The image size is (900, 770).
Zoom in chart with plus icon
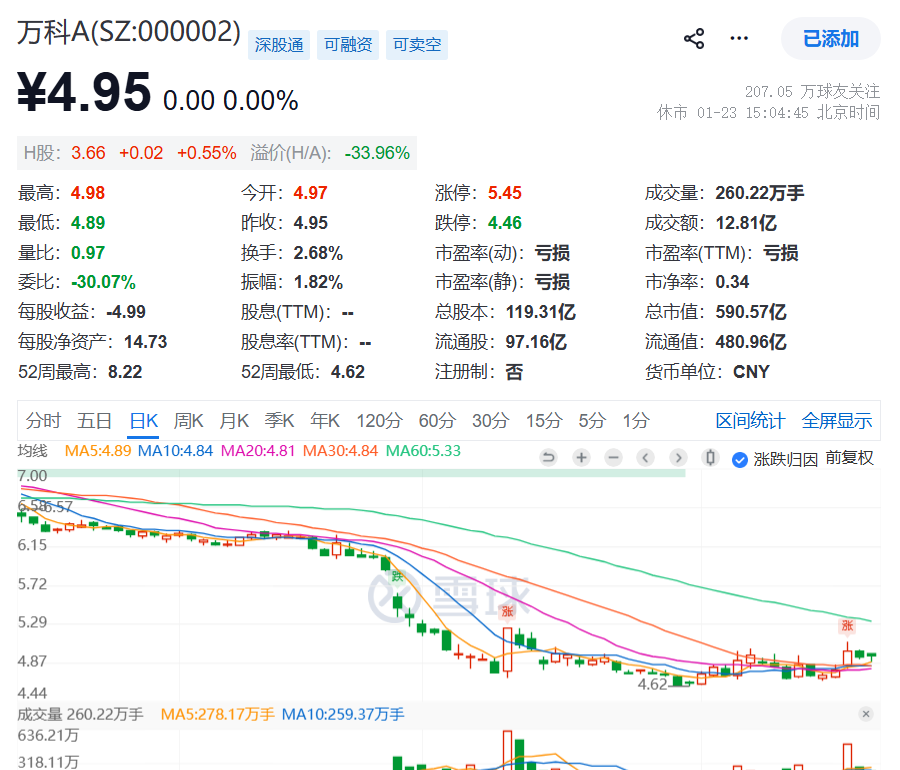[581, 458]
